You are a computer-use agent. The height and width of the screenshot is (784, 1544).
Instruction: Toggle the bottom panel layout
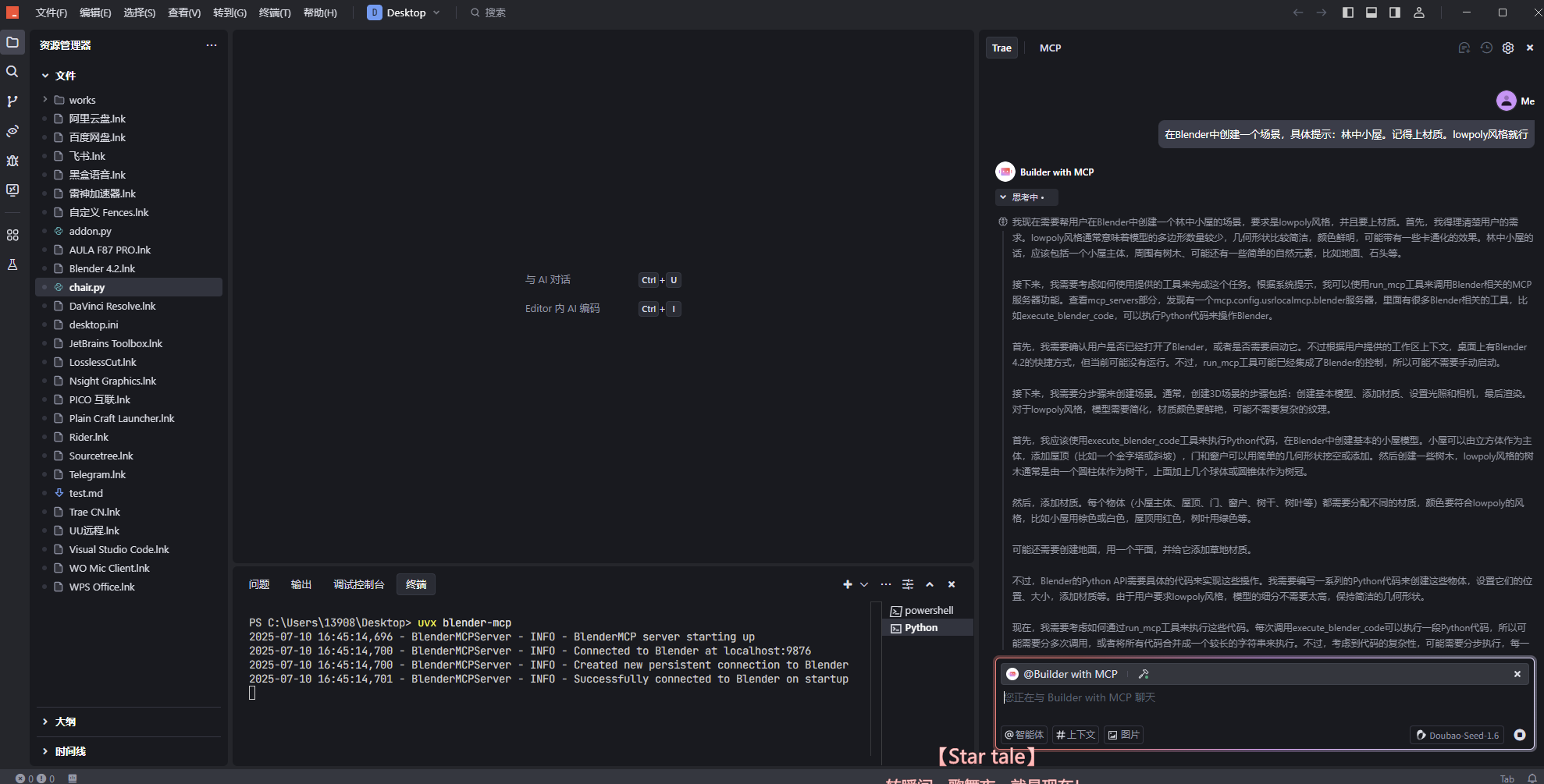(1371, 12)
